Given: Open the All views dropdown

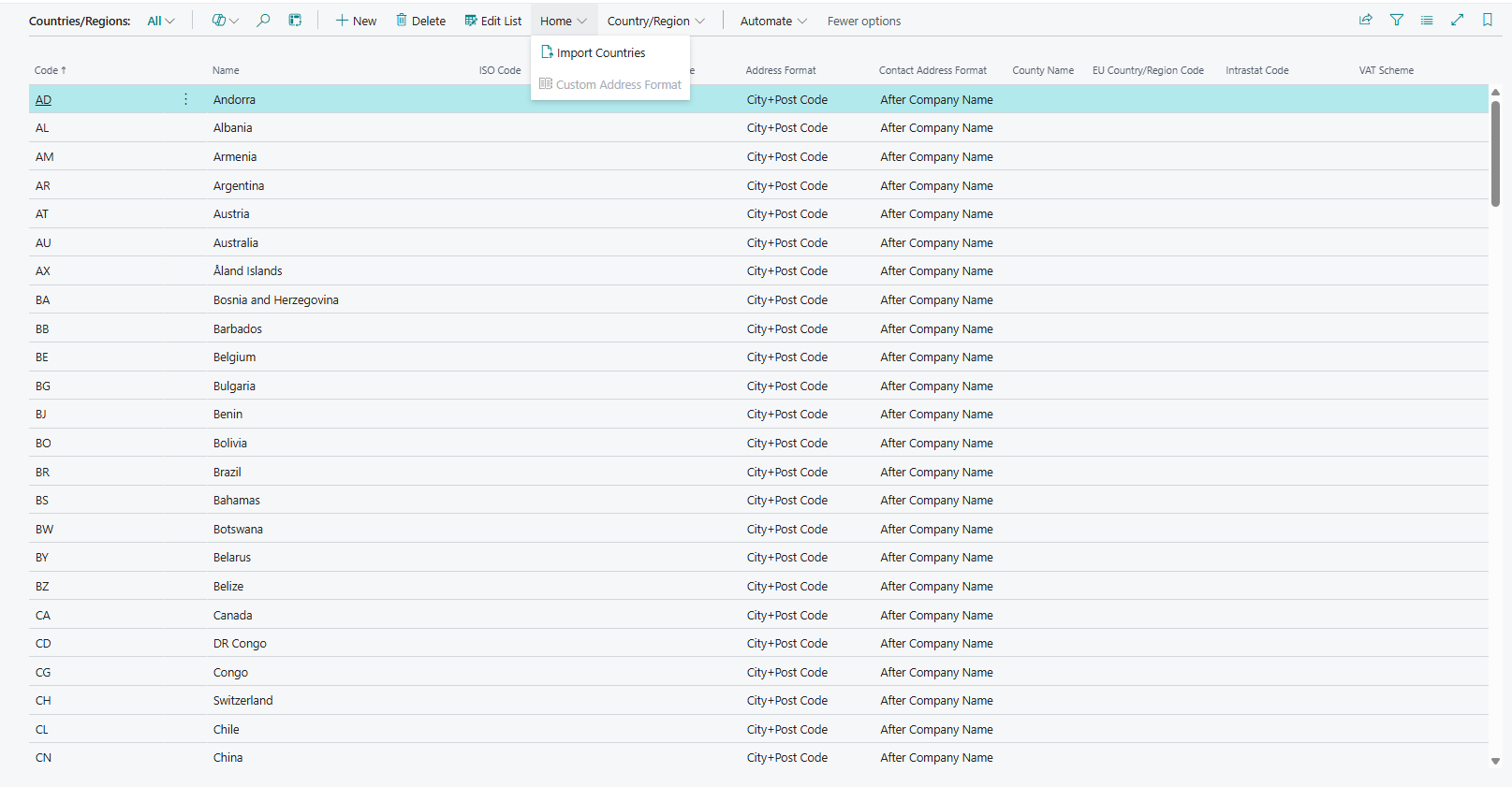Looking at the screenshot, I should point(161,21).
